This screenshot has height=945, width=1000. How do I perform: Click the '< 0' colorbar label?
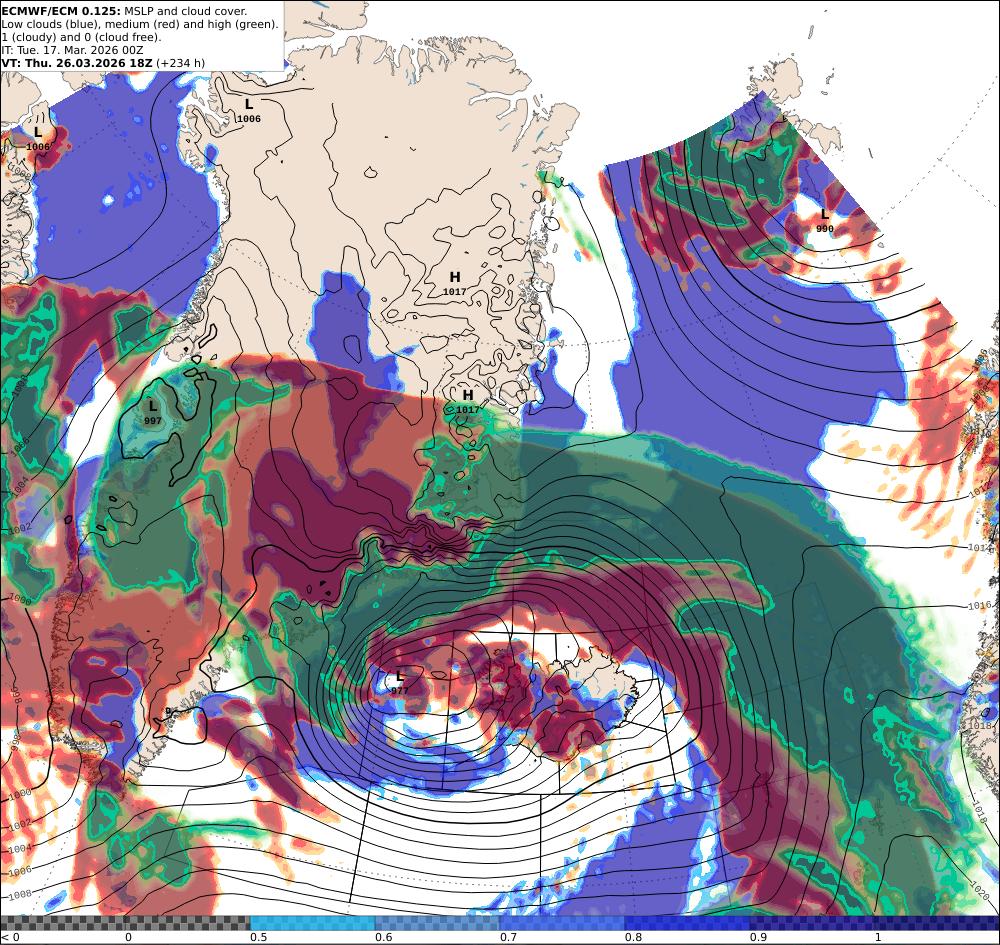pos(11,937)
